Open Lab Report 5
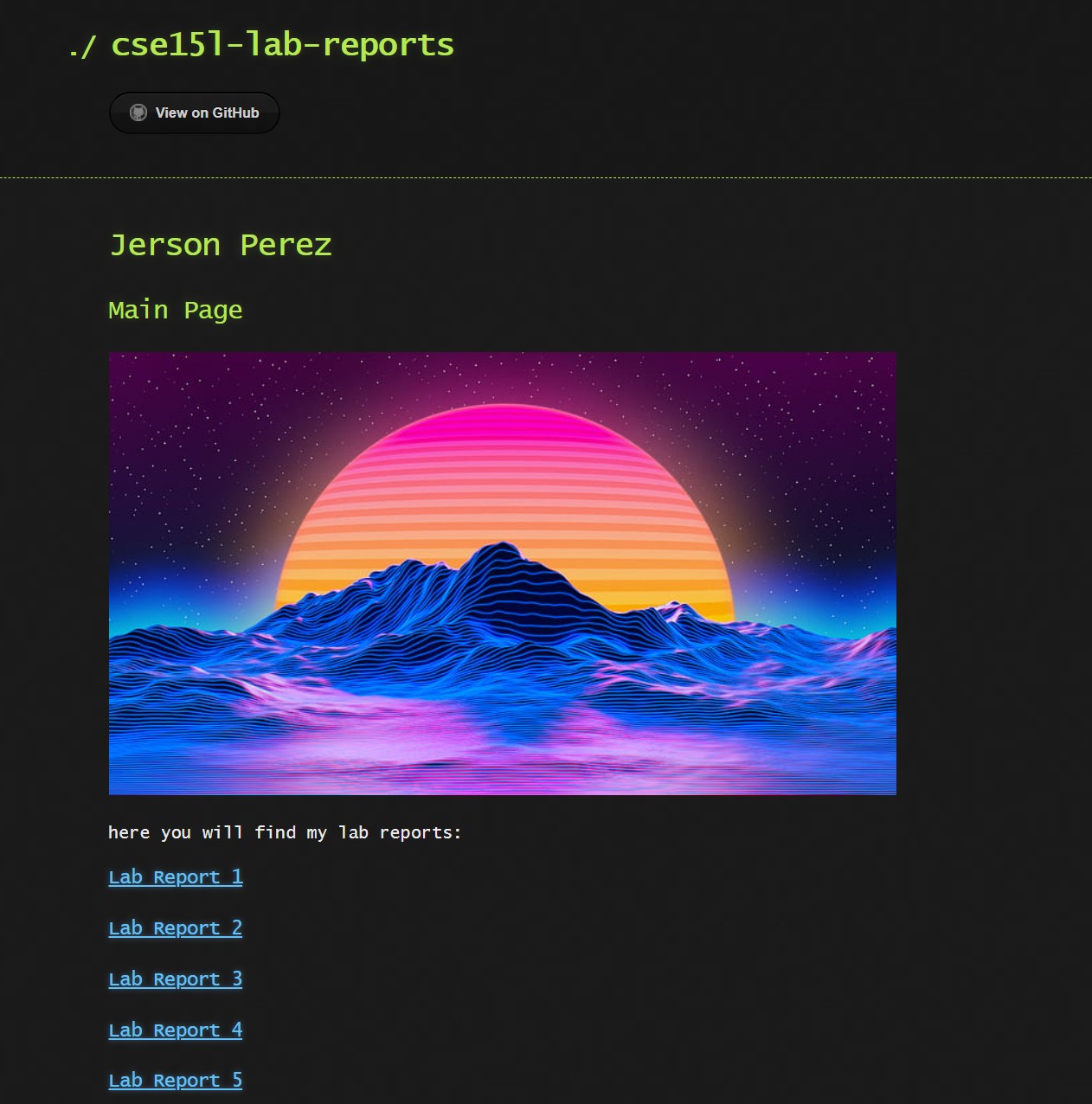 point(175,1080)
